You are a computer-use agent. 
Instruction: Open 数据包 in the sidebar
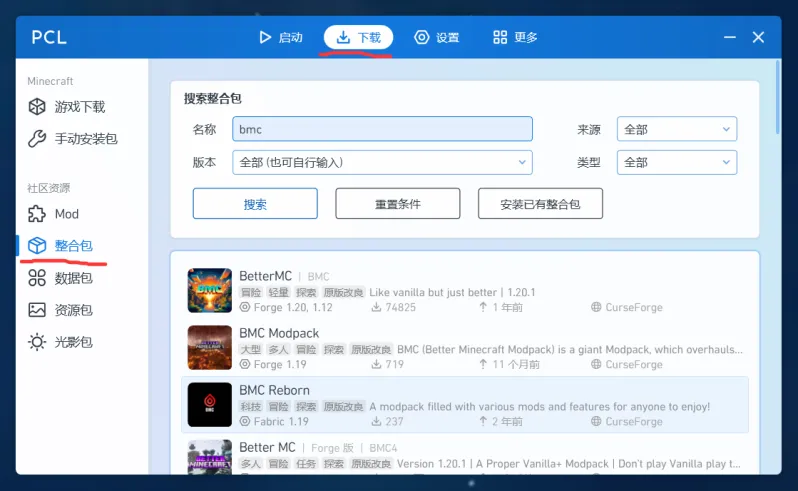click(82, 278)
